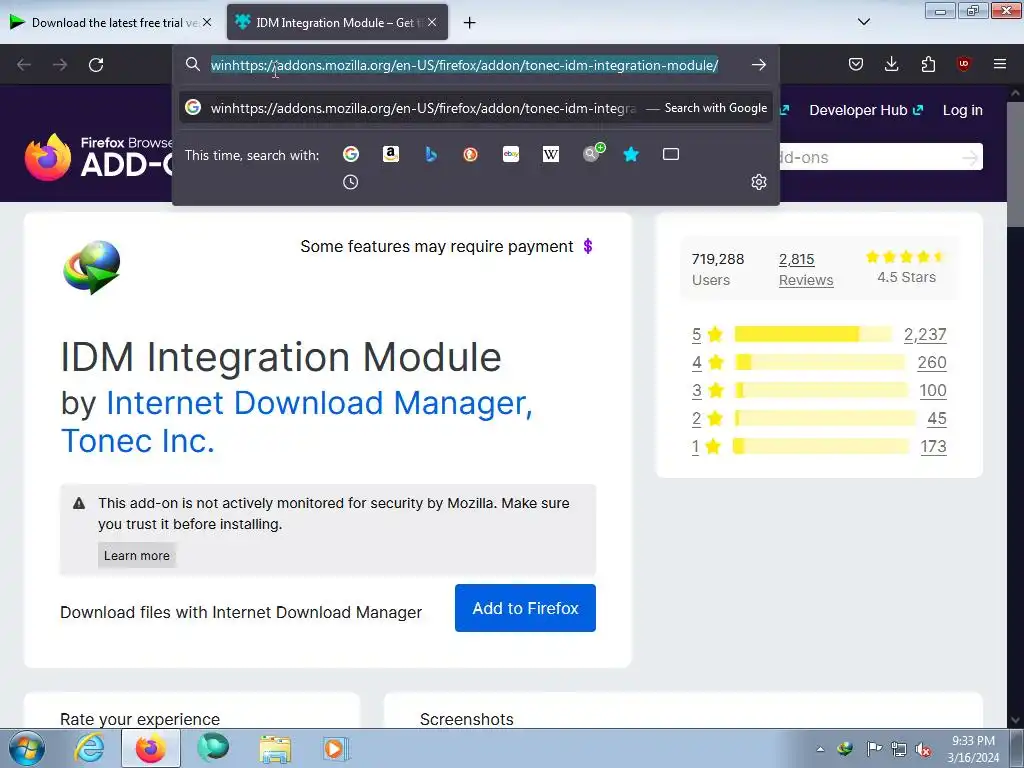1024x768 pixels.
Task: Click the 1-star rating bar
Action: [821, 447]
